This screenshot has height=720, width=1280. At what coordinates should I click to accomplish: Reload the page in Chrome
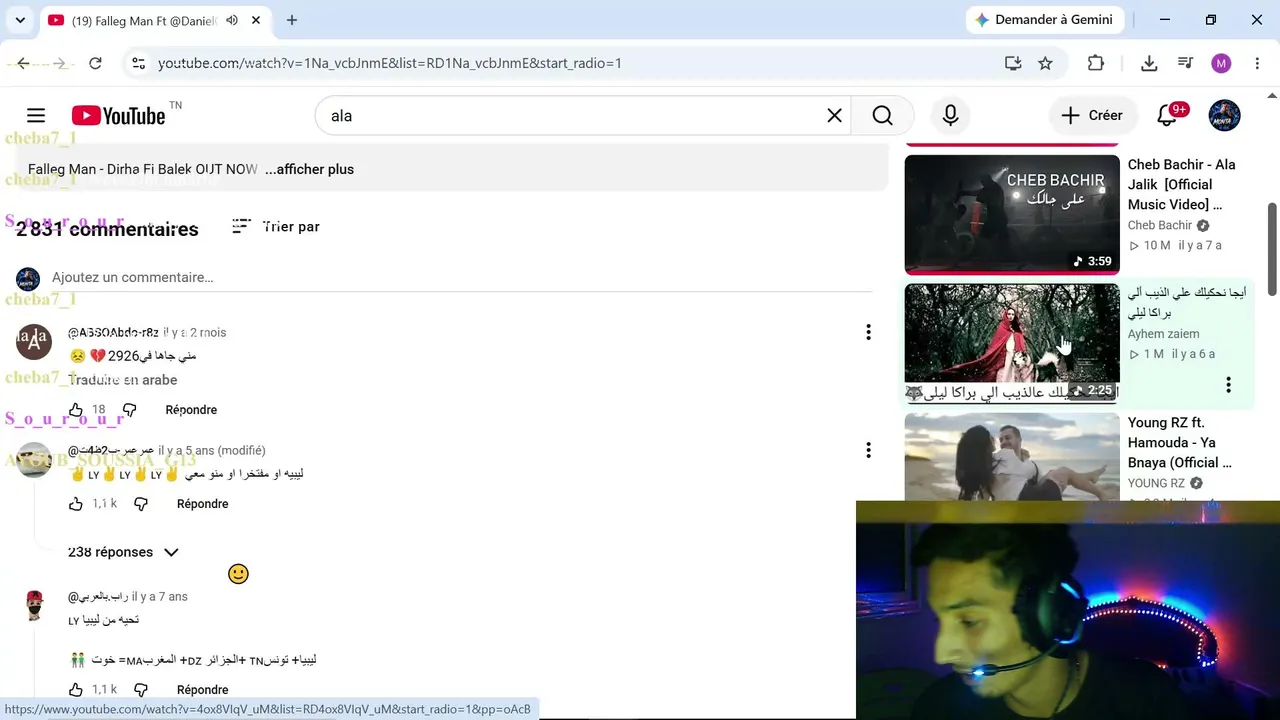click(95, 63)
